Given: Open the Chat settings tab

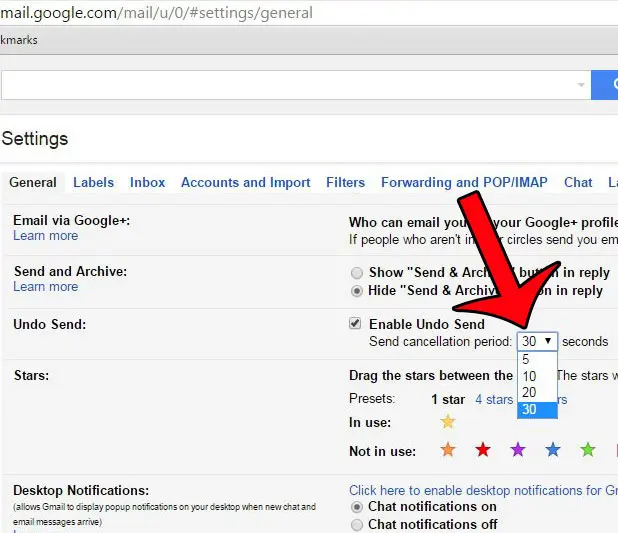Looking at the screenshot, I should coord(578,183).
